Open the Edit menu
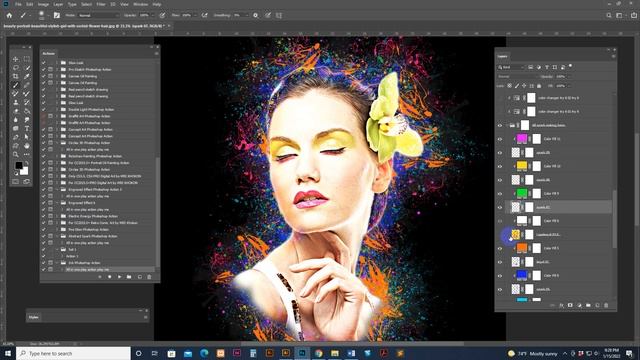The height and width of the screenshot is (360, 640). tap(30, 4)
